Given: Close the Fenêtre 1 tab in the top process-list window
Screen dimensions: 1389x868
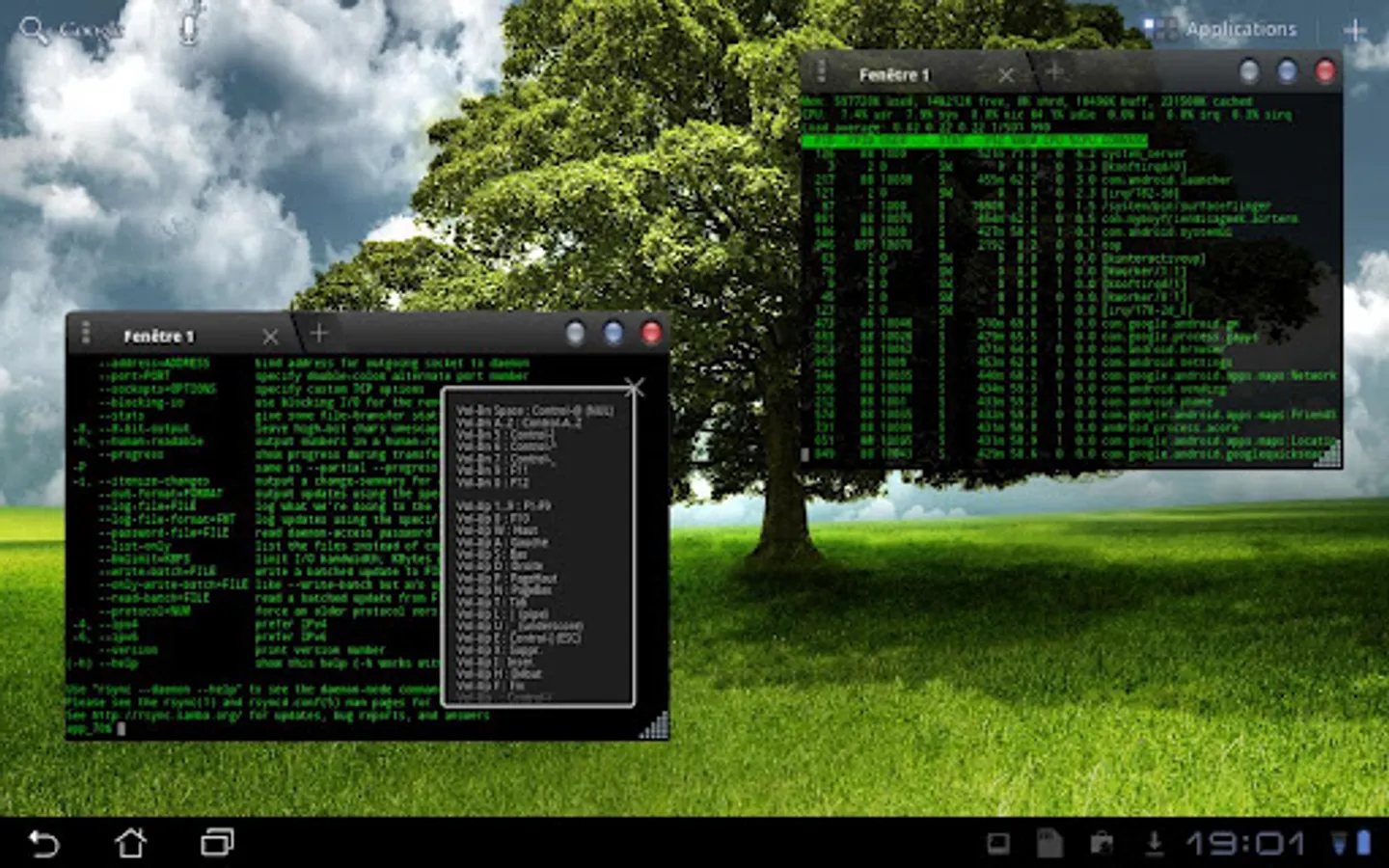Looking at the screenshot, I should (1006, 75).
